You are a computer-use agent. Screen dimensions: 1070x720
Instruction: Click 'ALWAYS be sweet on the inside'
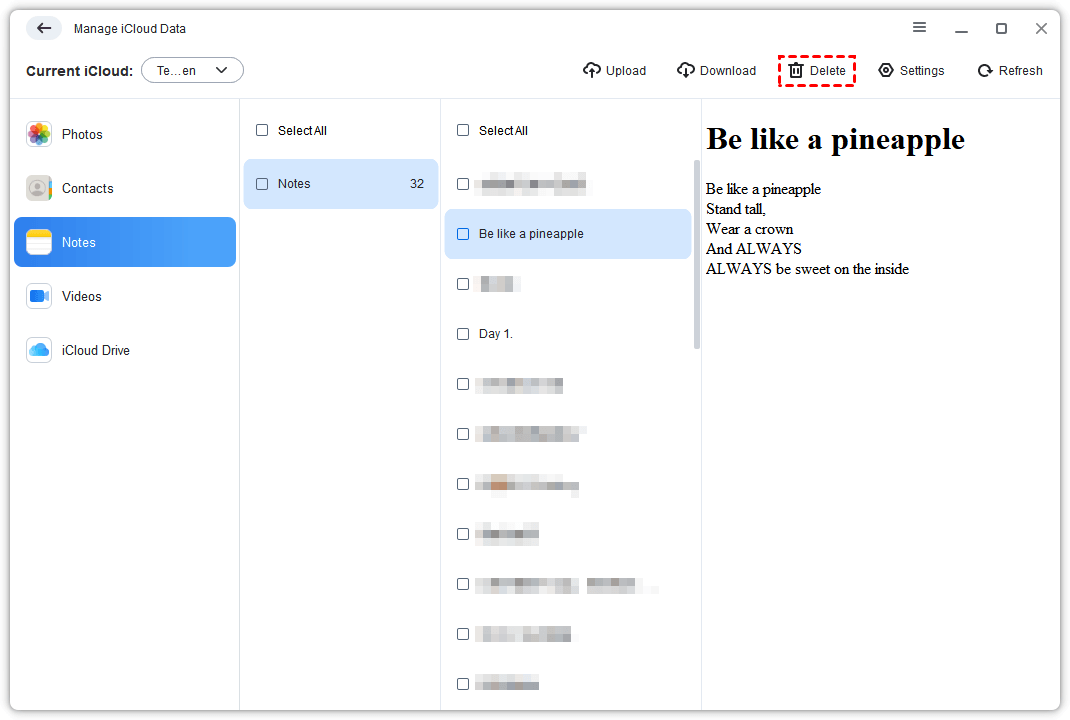click(807, 269)
